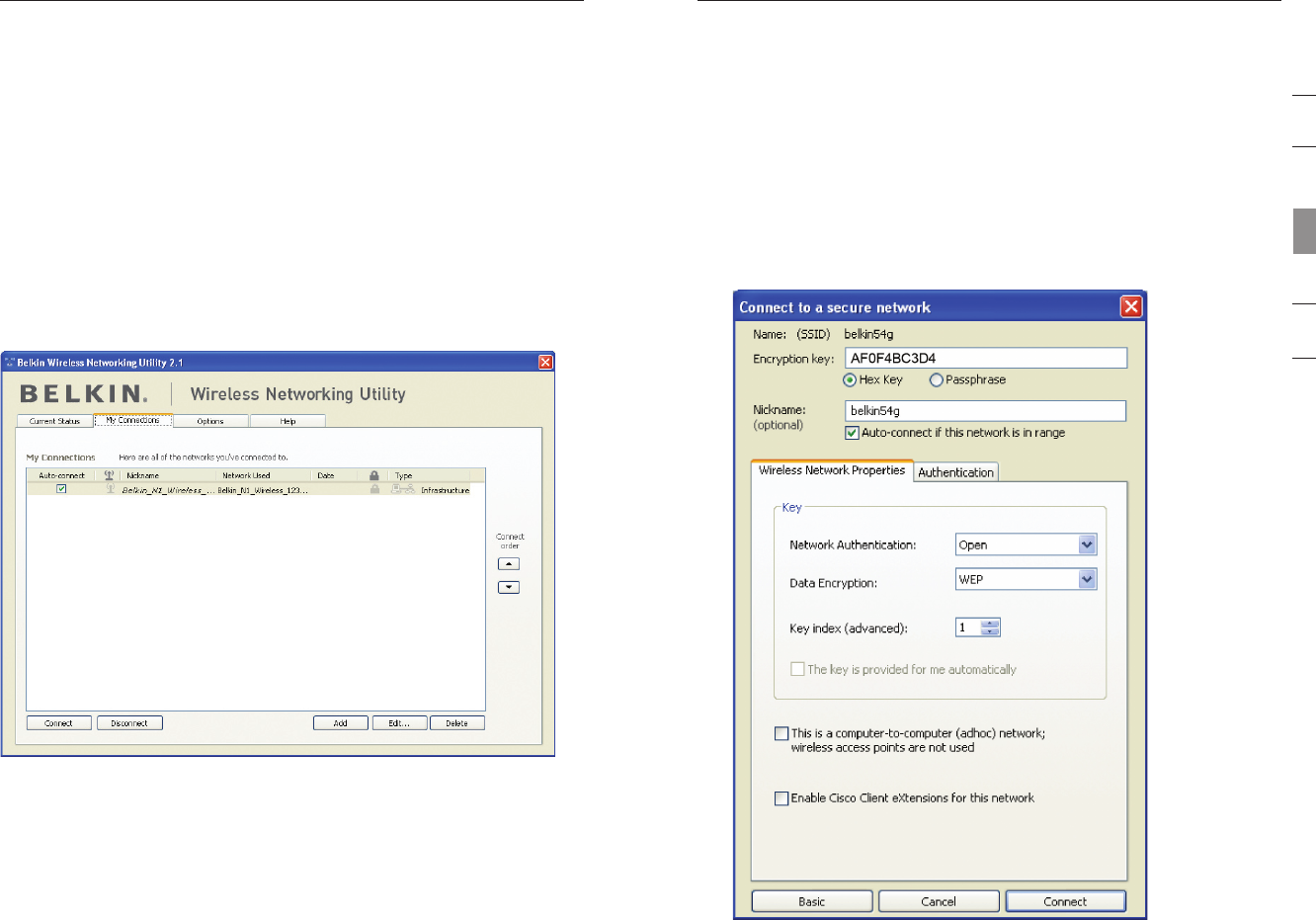Select the Wireless Network Properties tab
The image size is (1316, 920).
(832, 470)
